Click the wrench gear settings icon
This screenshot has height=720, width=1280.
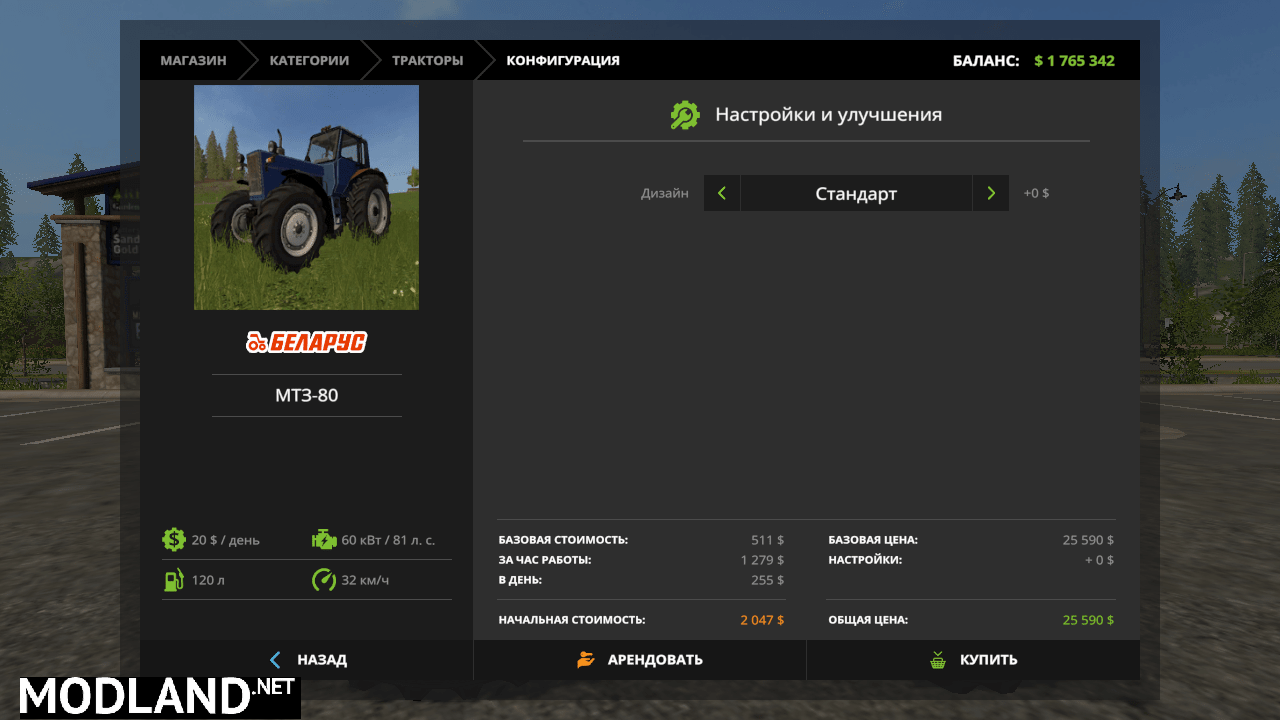tap(685, 115)
